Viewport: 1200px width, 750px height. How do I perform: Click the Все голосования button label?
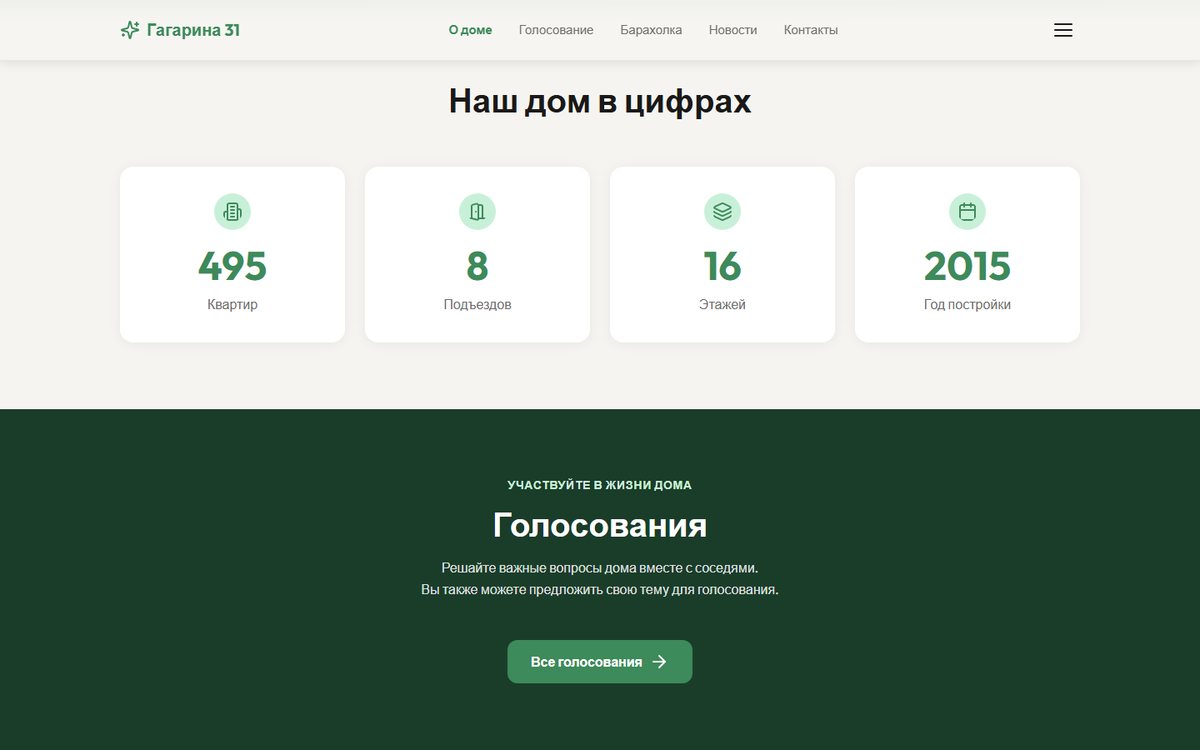point(586,662)
